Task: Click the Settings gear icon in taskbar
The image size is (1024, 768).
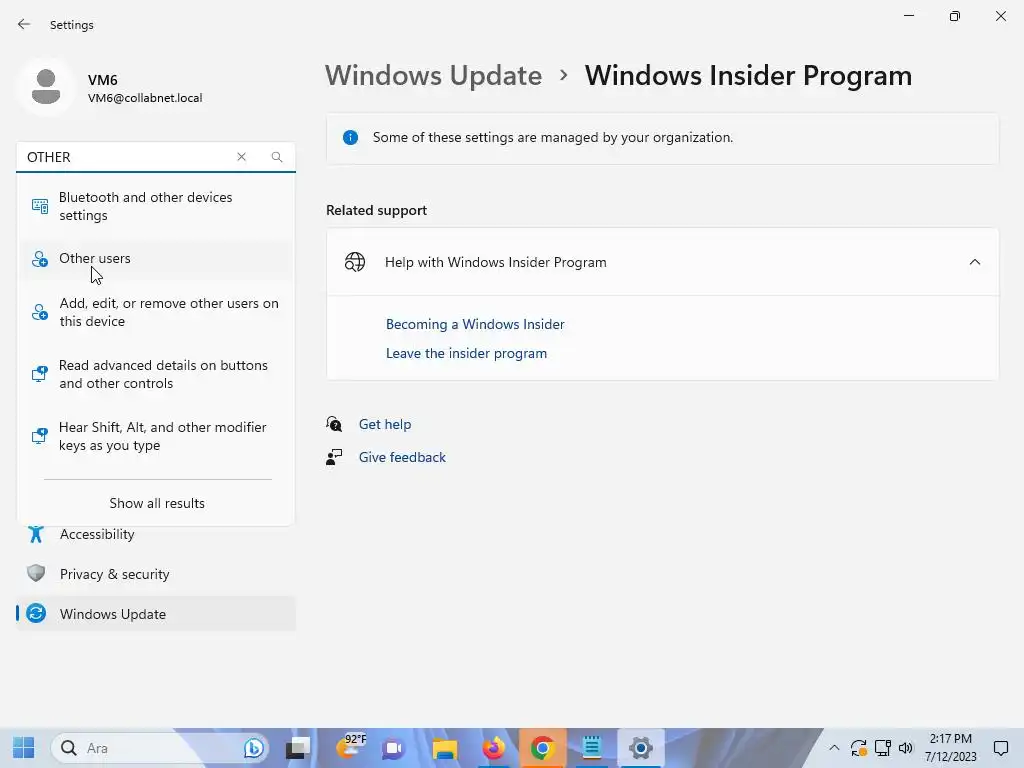Action: [641, 748]
